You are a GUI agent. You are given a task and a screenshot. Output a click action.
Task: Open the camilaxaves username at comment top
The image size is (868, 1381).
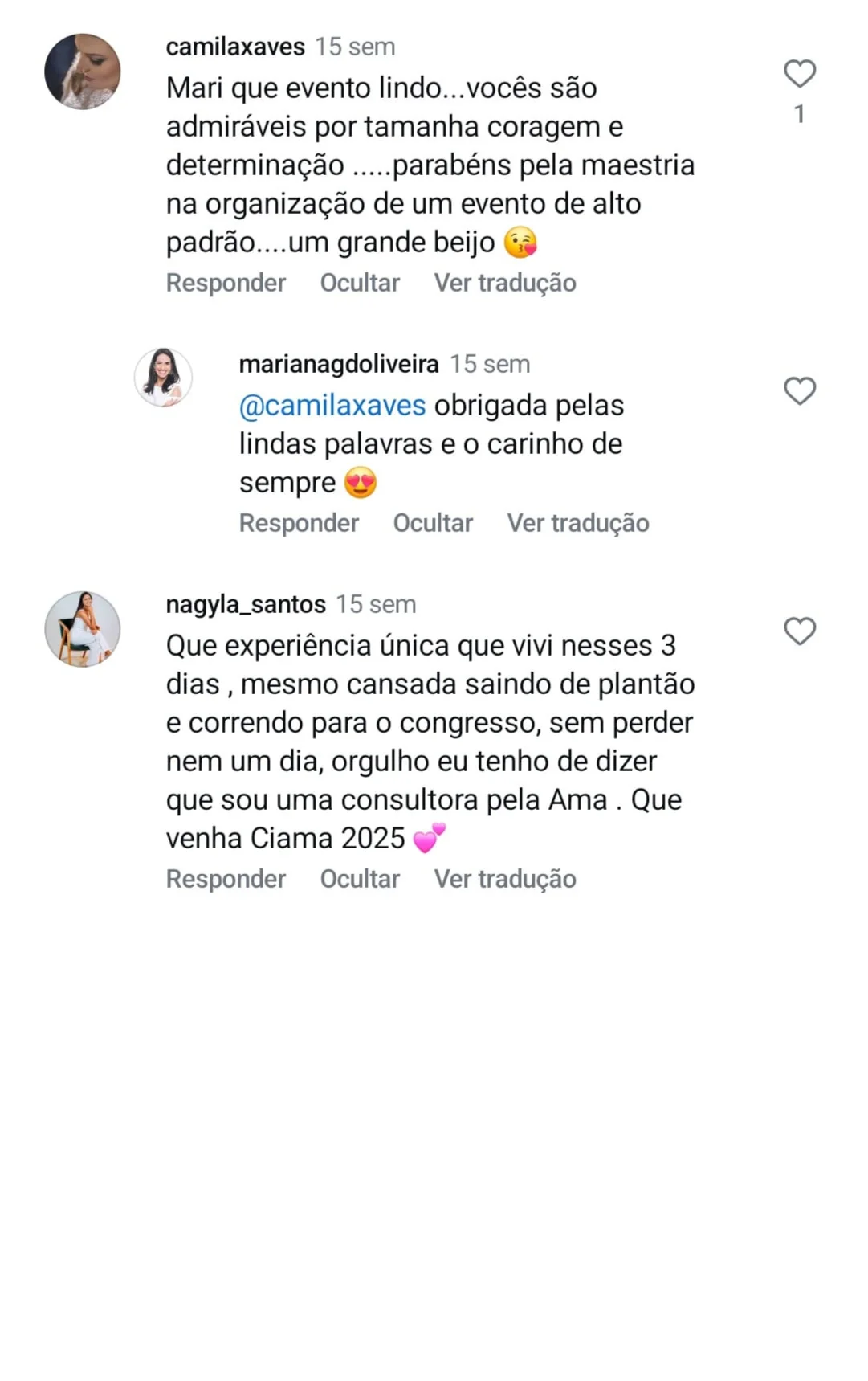[x=235, y=47]
